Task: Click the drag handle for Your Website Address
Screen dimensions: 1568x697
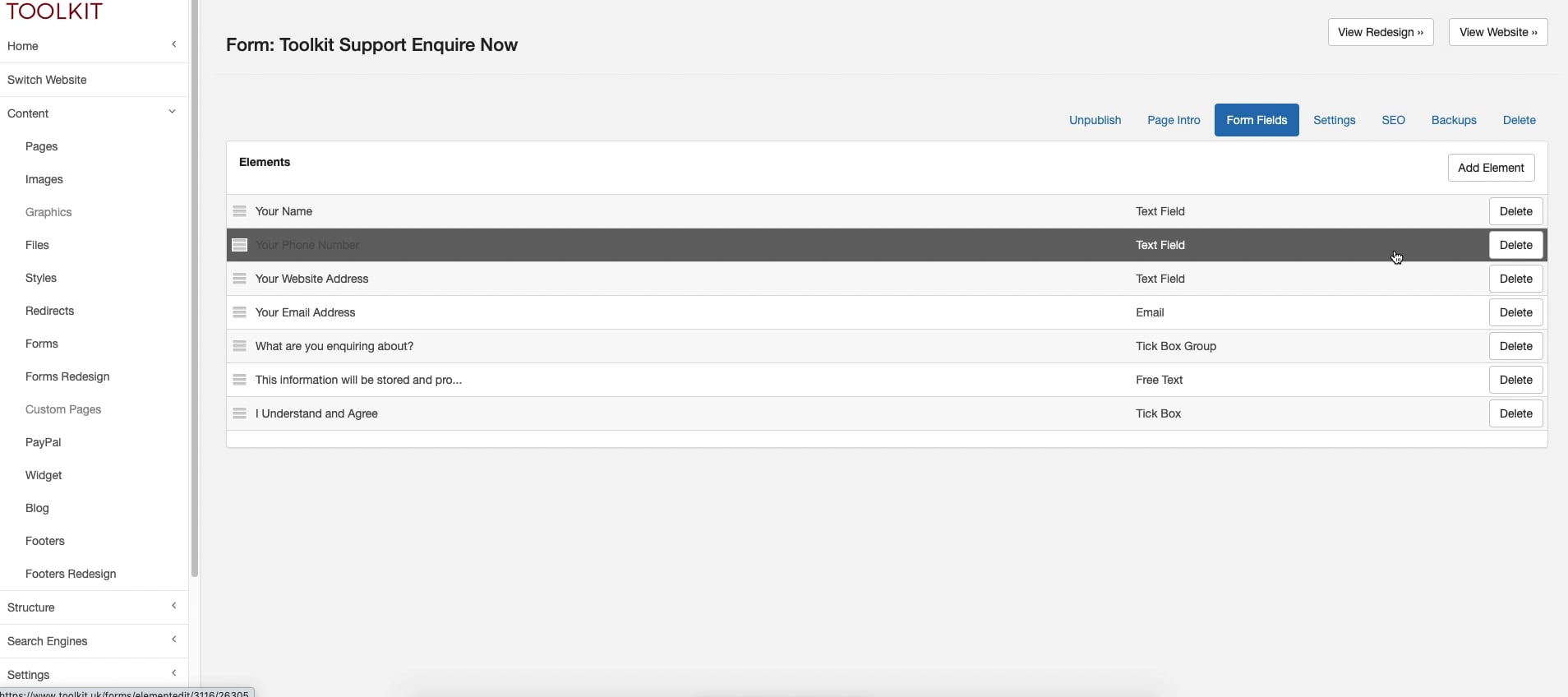Action: coord(239,279)
